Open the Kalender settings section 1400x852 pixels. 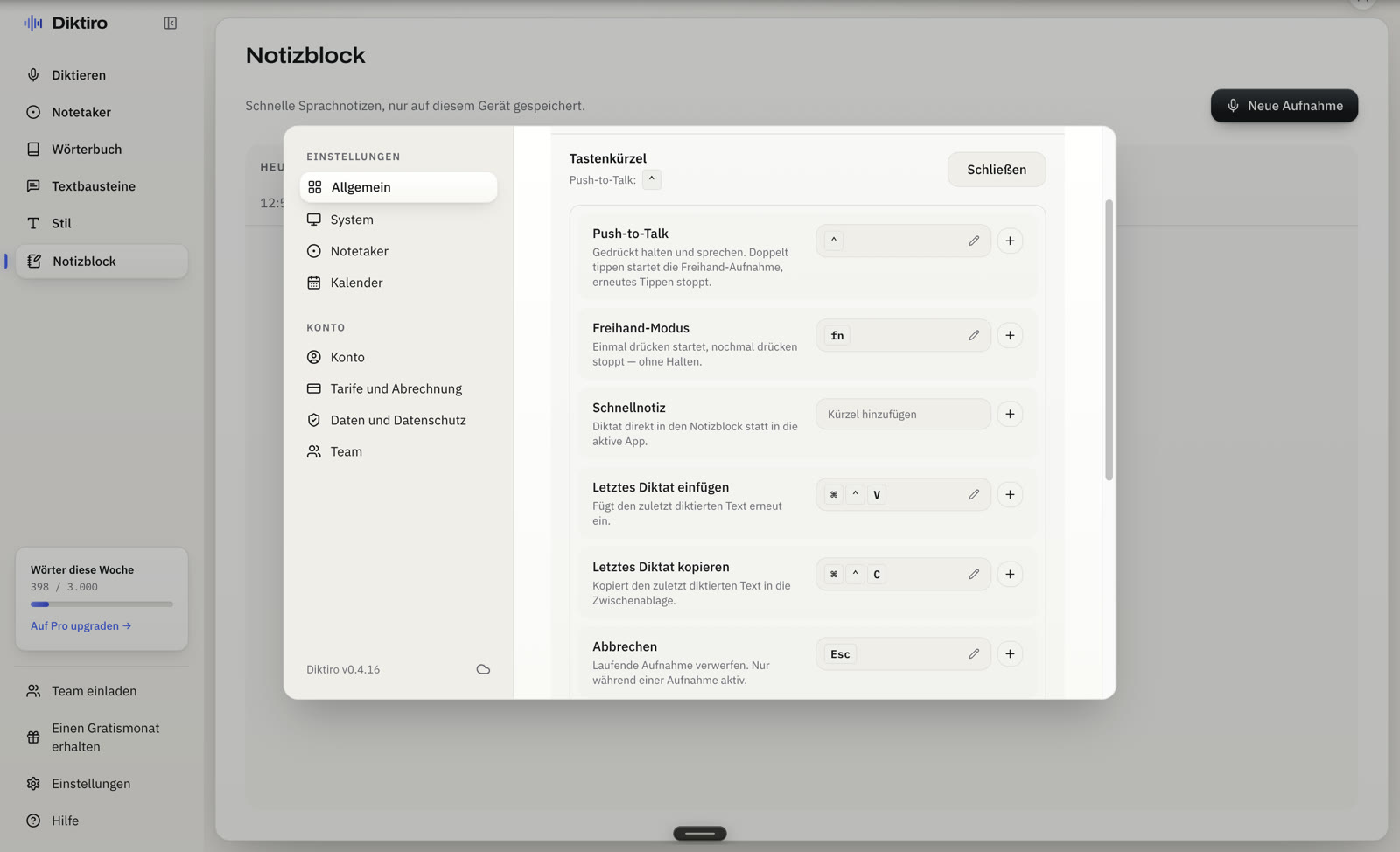(x=398, y=283)
